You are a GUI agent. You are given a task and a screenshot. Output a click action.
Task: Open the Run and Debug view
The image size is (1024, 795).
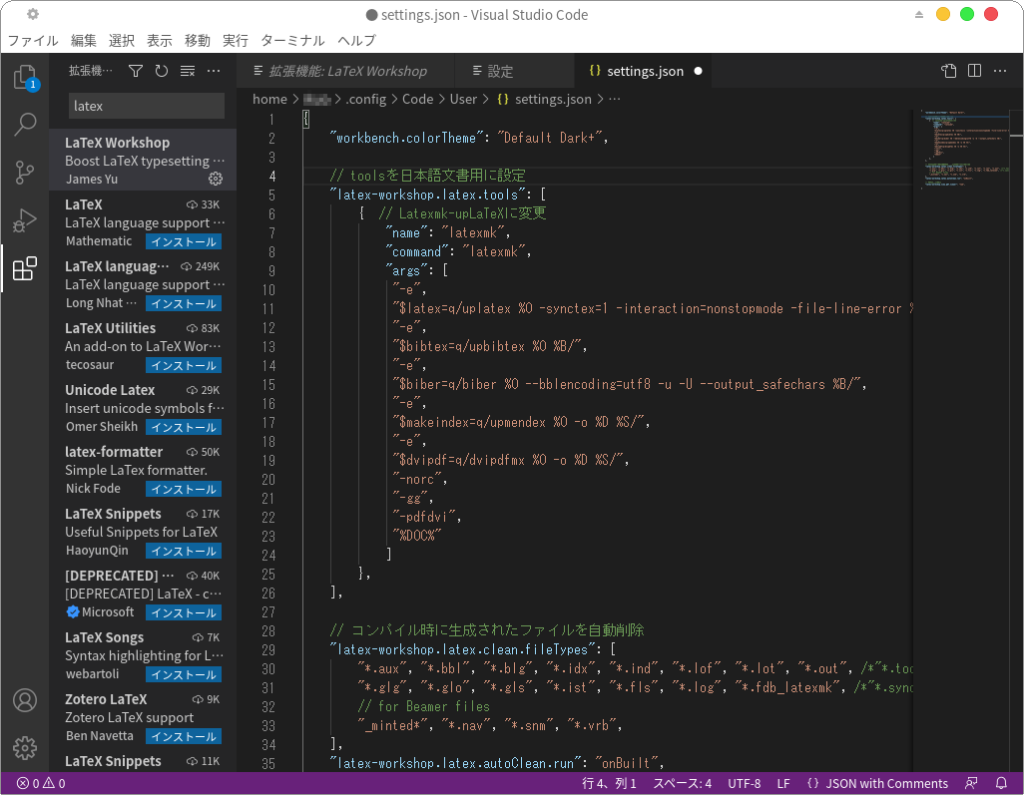tap(25, 220)
